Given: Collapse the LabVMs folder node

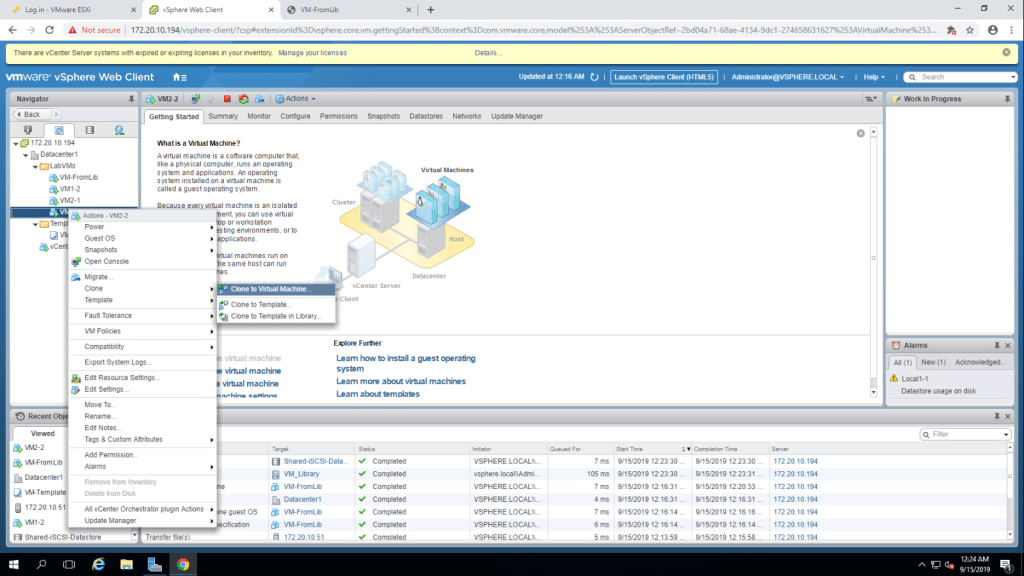Looking at the screenshot, I should tap(36, 166).
